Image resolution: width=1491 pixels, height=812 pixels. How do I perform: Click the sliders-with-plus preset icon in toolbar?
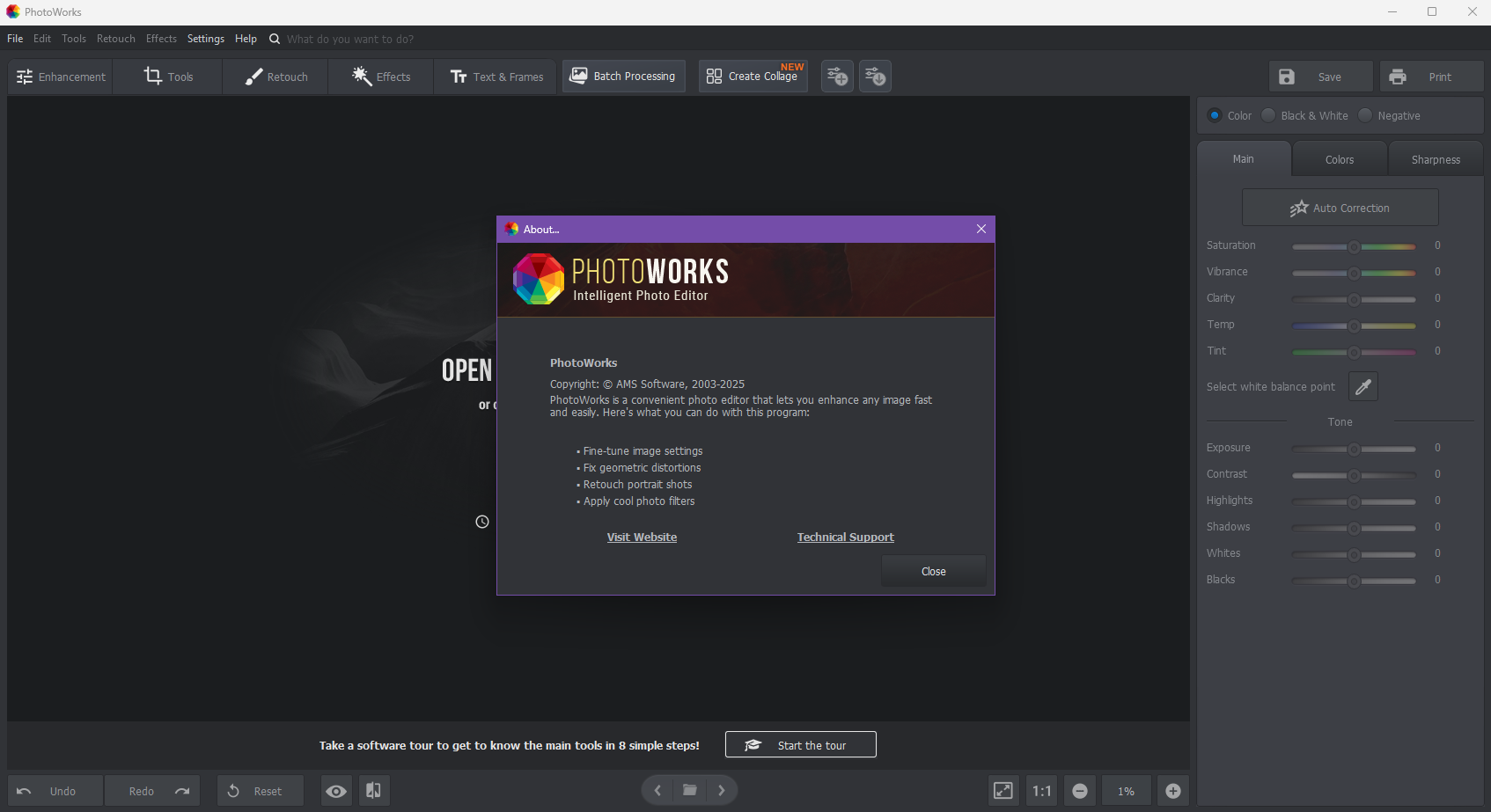click(x=837, y=77)
